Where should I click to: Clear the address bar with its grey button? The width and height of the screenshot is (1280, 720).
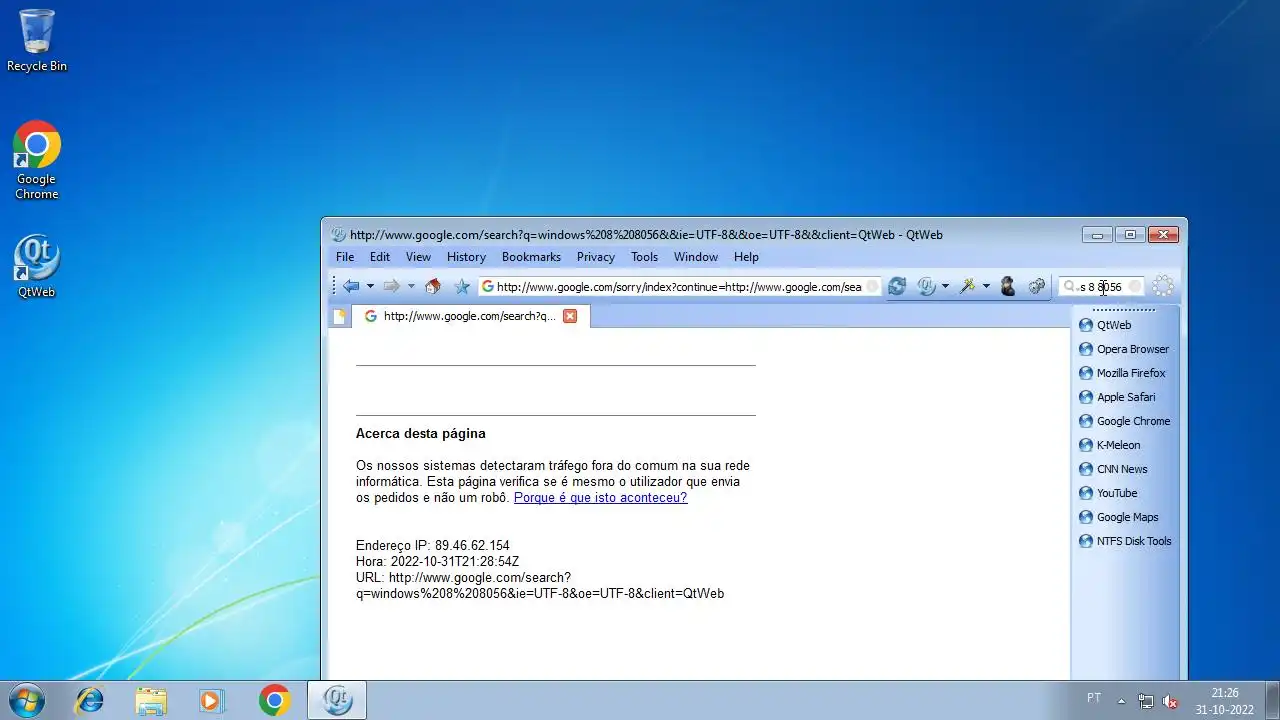[872, 287]
